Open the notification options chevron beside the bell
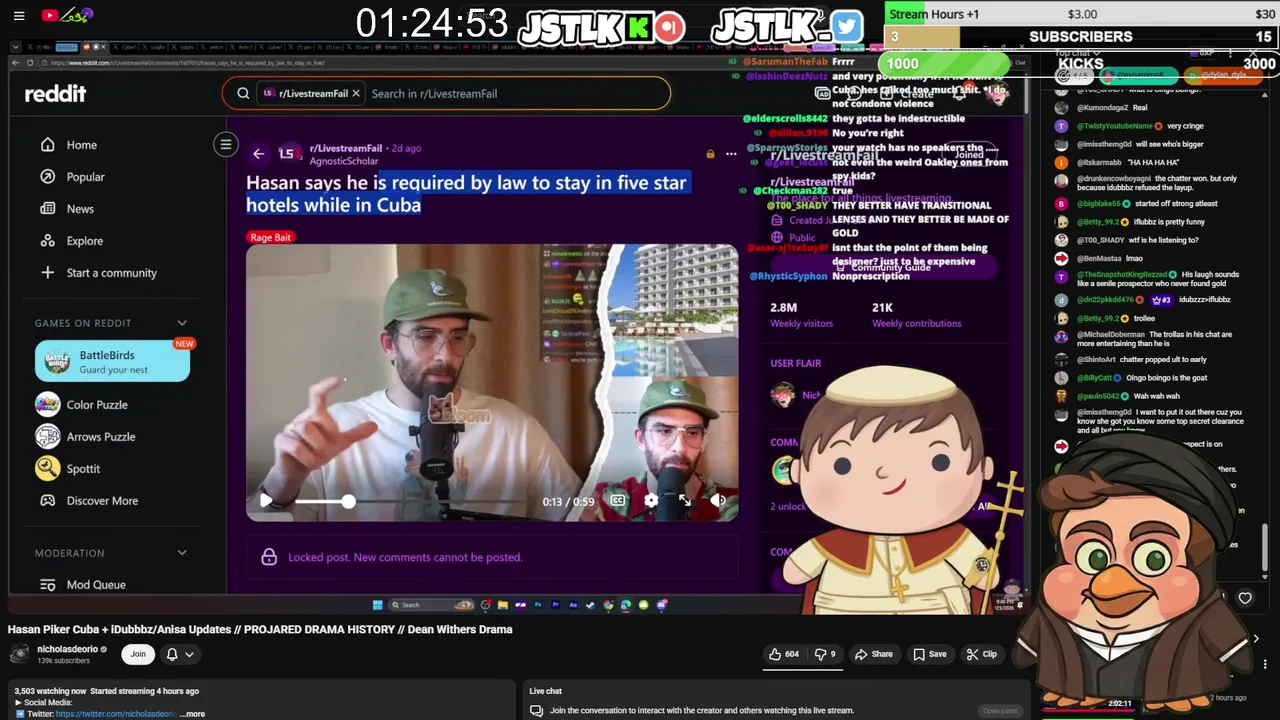Screen dimensions: 1280x720 (x=189, y=654)
